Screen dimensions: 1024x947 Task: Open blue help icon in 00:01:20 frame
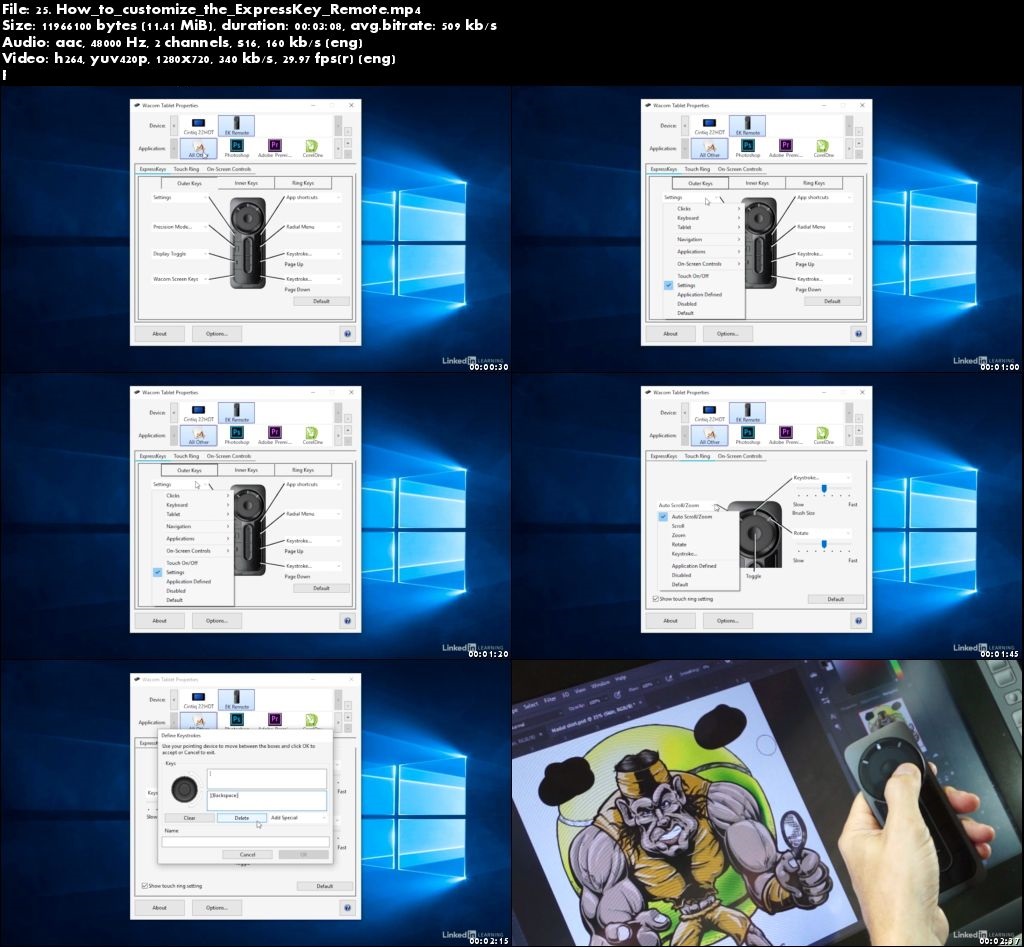point(347,621)
